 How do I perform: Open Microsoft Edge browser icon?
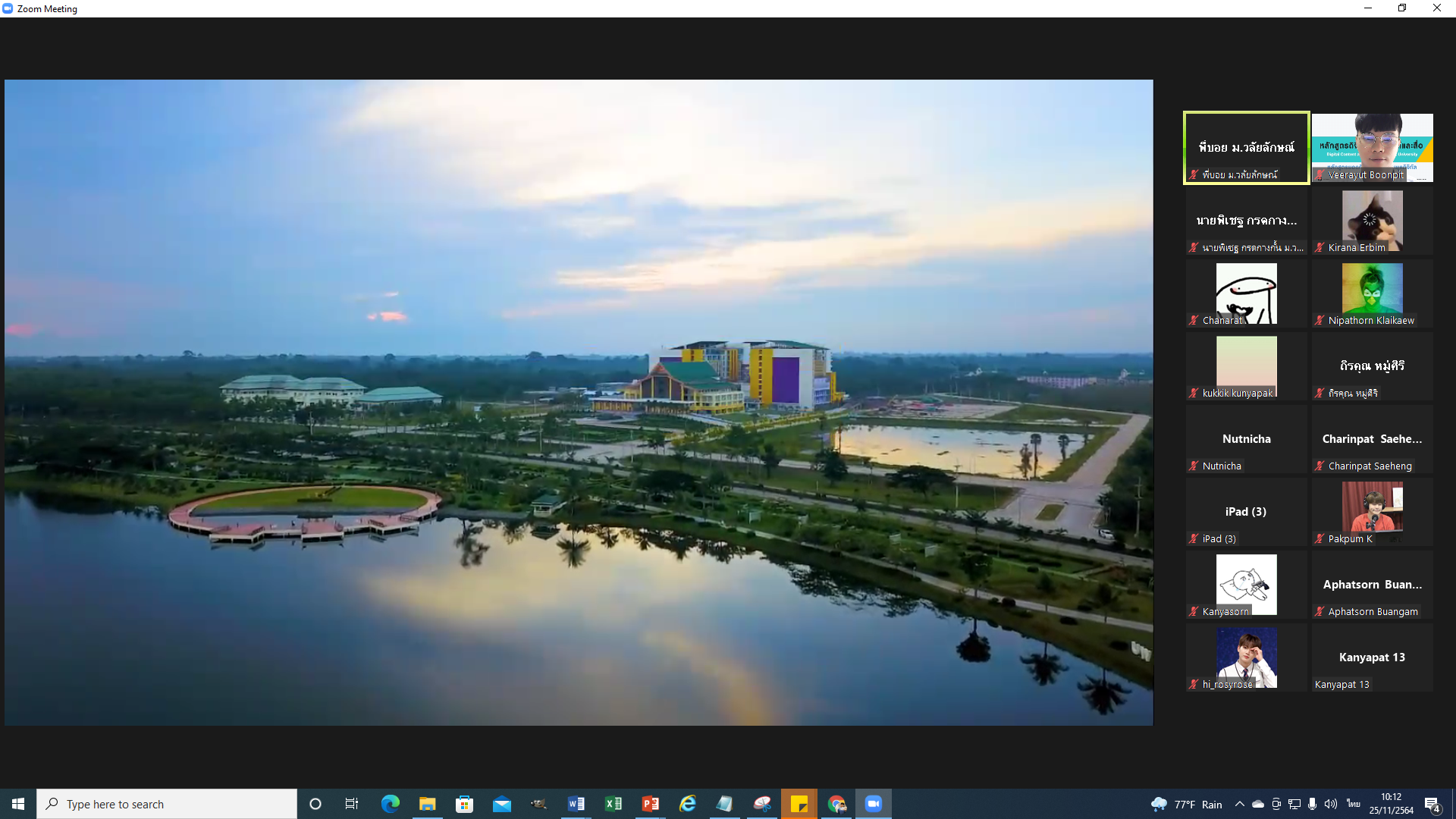coord(391,804)
